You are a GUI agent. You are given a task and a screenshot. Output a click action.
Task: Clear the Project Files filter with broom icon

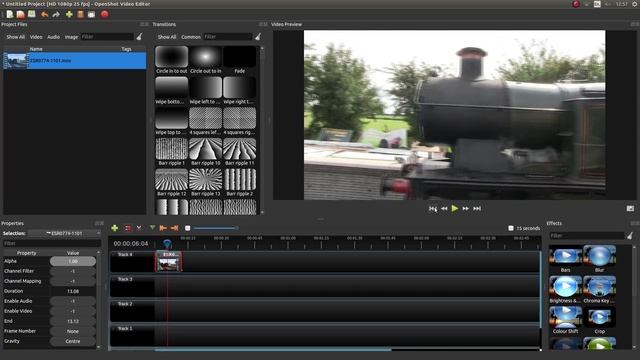[x=139, y=37]
